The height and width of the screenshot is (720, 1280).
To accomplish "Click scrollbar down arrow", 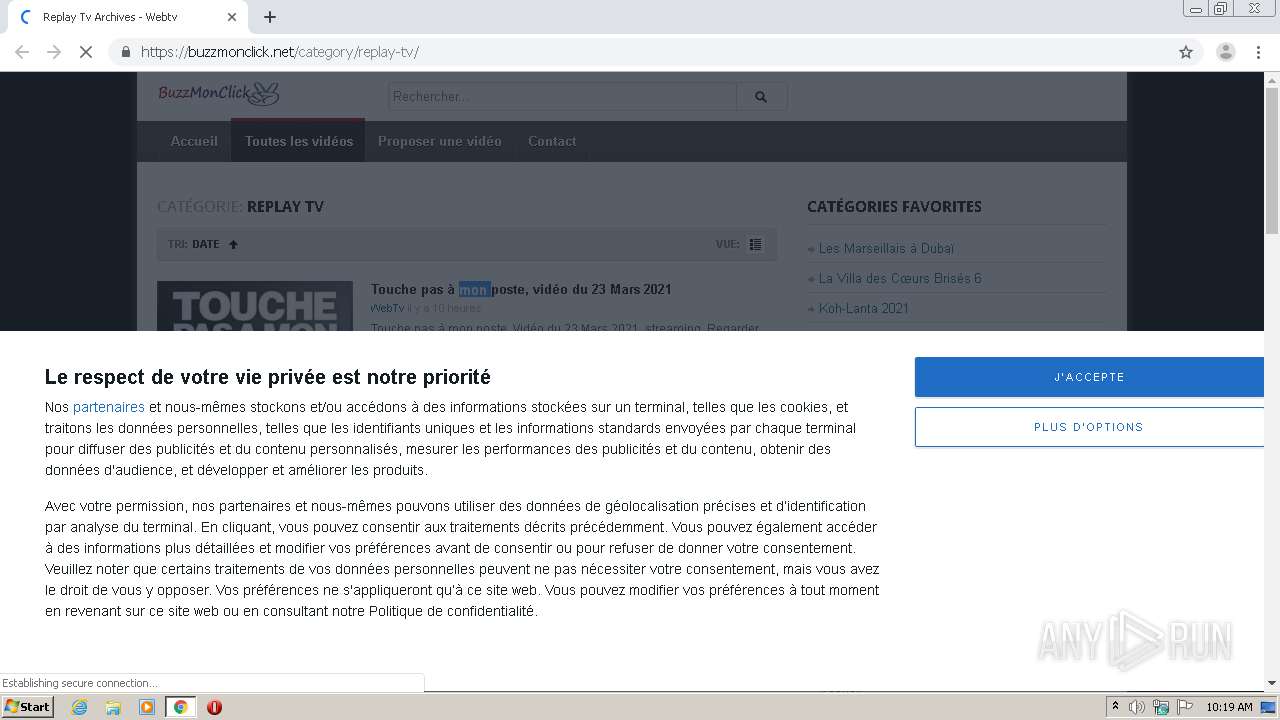I will [x=1272, y=683].
